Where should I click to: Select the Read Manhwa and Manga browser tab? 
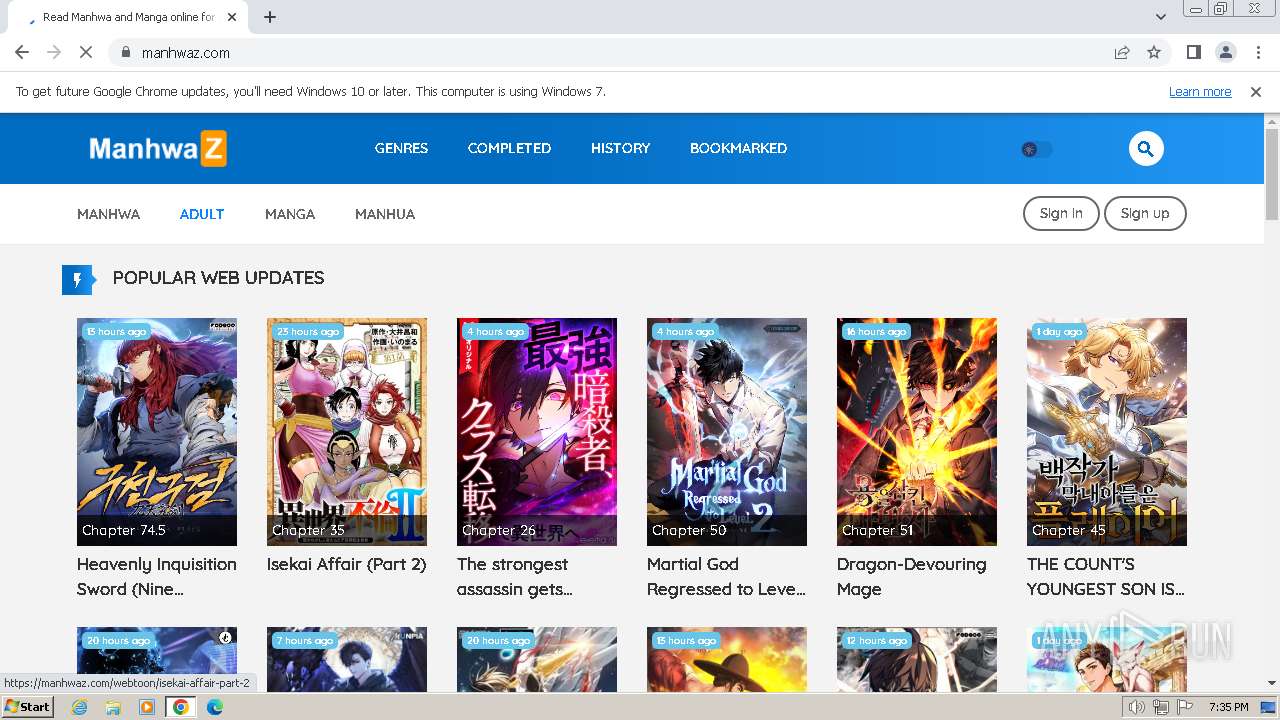click(x=128, y=17)
